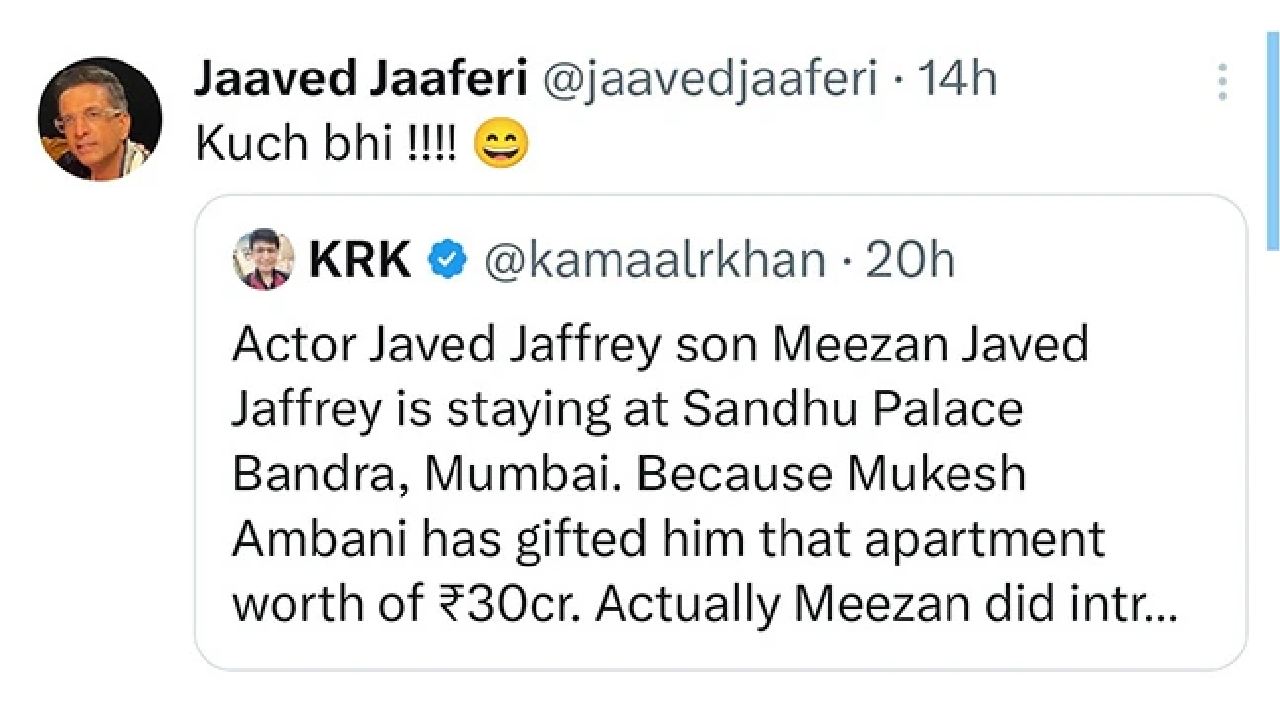Click the 20h timestamp in quoted tweet

coord(910,261)
